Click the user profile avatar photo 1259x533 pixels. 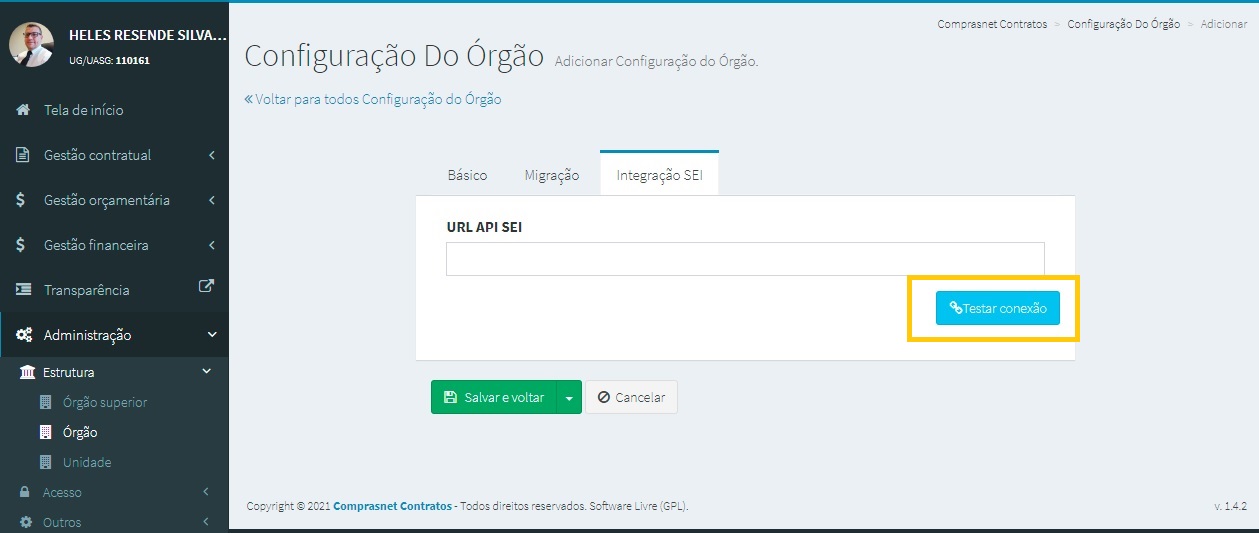click(x=31, y=45)
